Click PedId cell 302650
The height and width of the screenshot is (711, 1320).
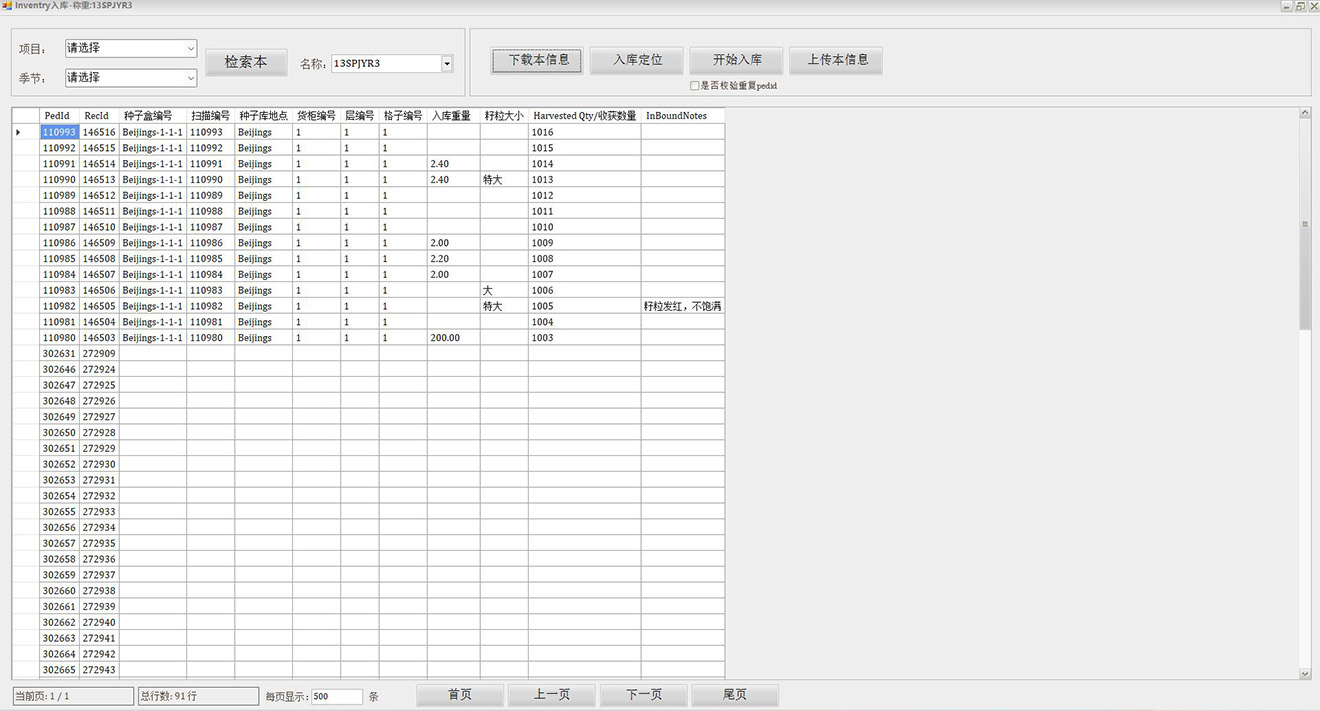click(x=59, y=433)
